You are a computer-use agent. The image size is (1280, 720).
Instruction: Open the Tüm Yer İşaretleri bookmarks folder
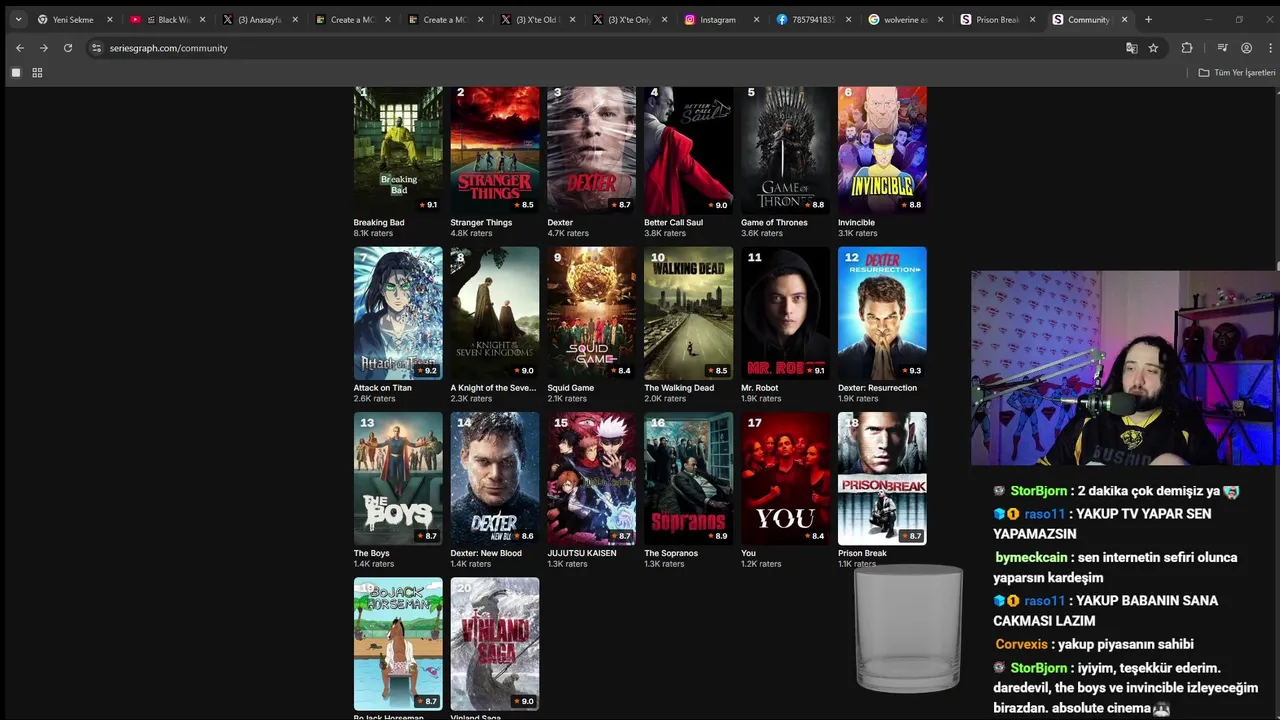coord(1237,73)
